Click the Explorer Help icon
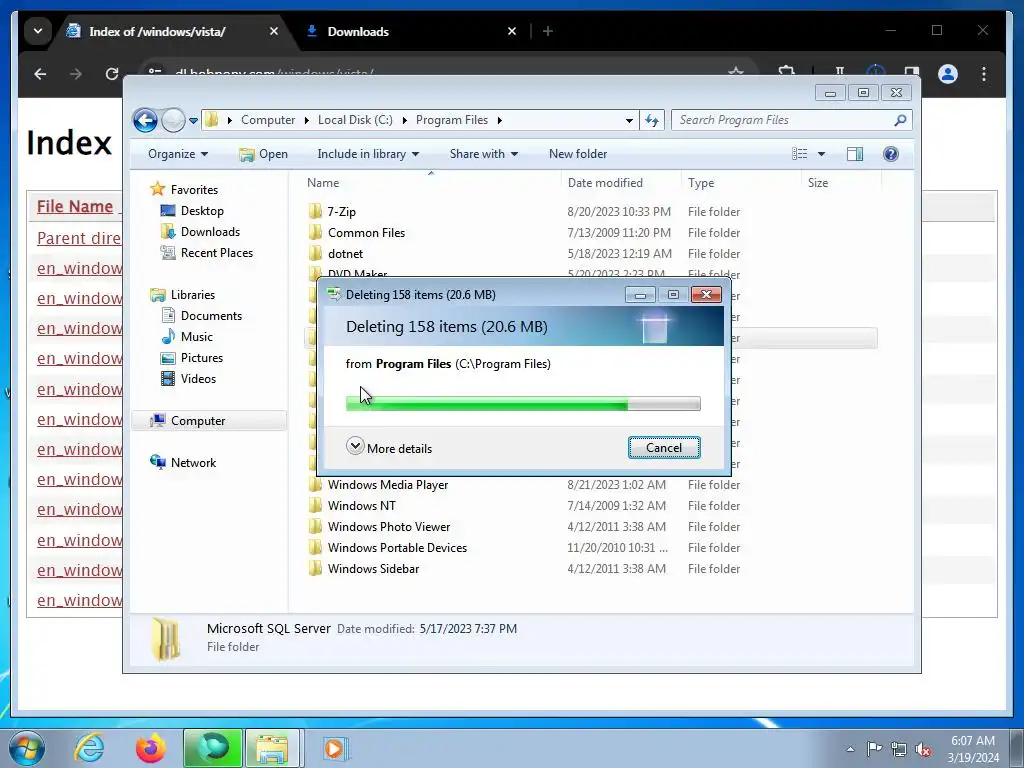This screenshot has height=768, width=1024. 891,154
